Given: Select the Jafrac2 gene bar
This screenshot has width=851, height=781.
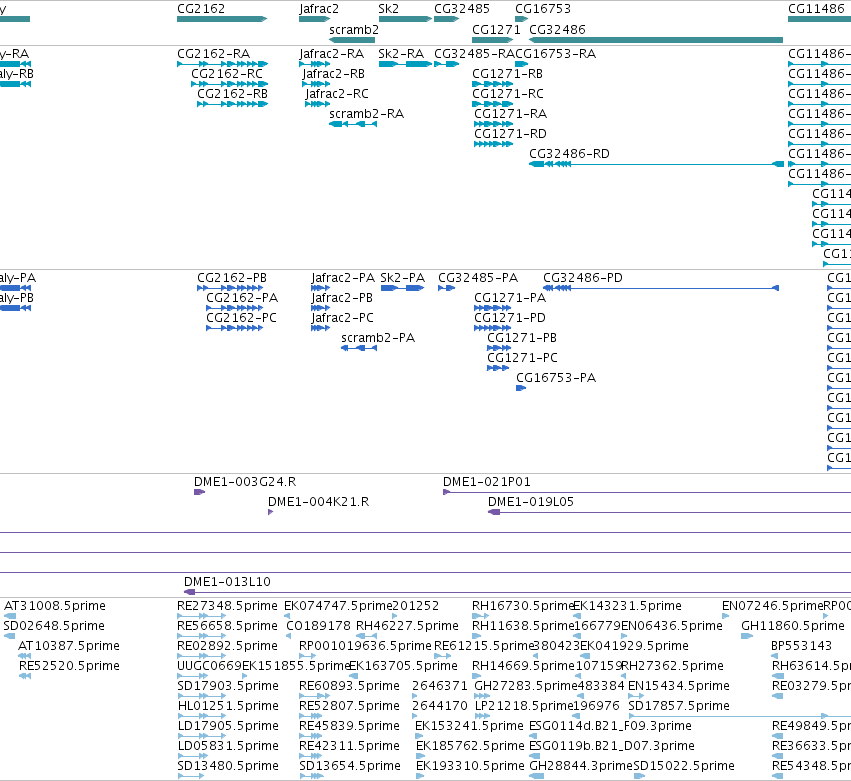Looking at the screenshot, I should pyautogui.click(x=314, y=19).
